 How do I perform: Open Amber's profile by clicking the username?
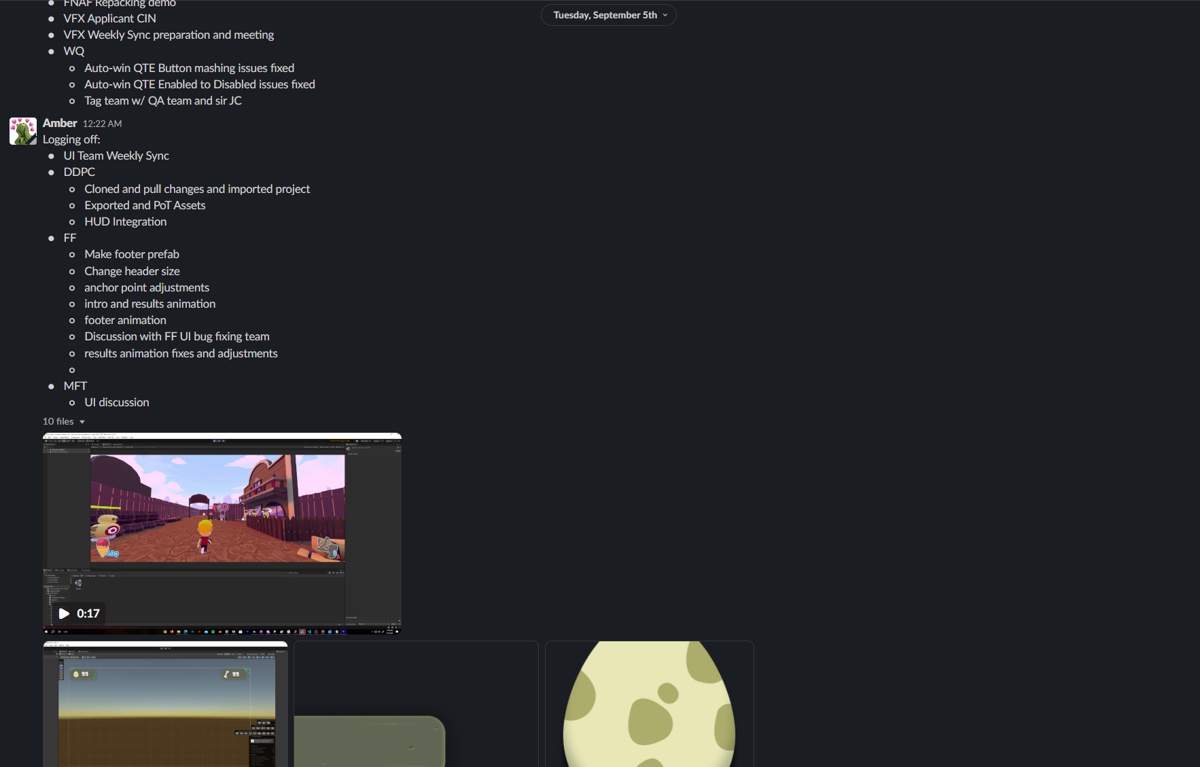(x=59, y=123)
